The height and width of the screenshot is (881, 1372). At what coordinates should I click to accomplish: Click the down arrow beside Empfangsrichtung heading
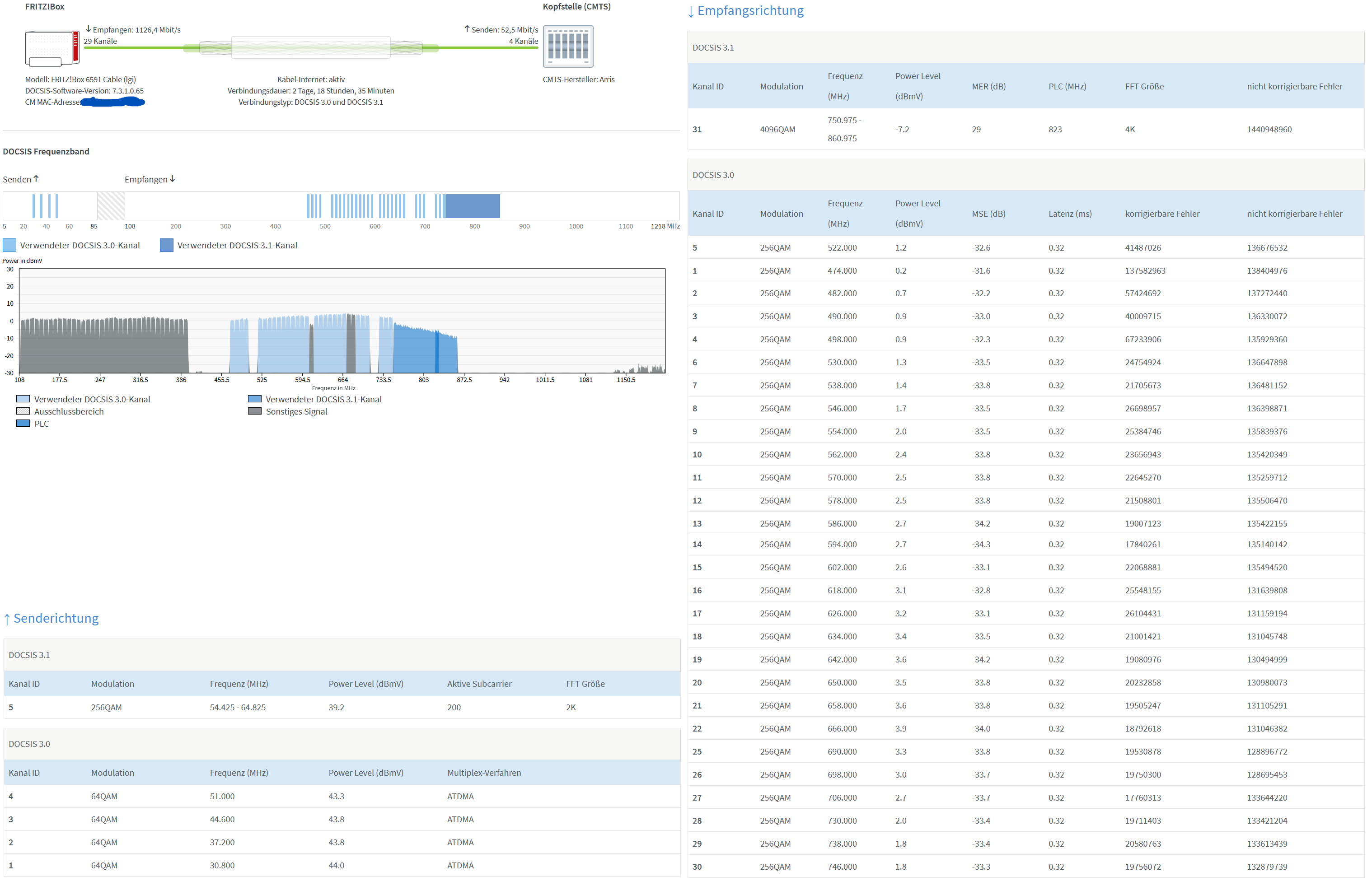click(691, 11)
